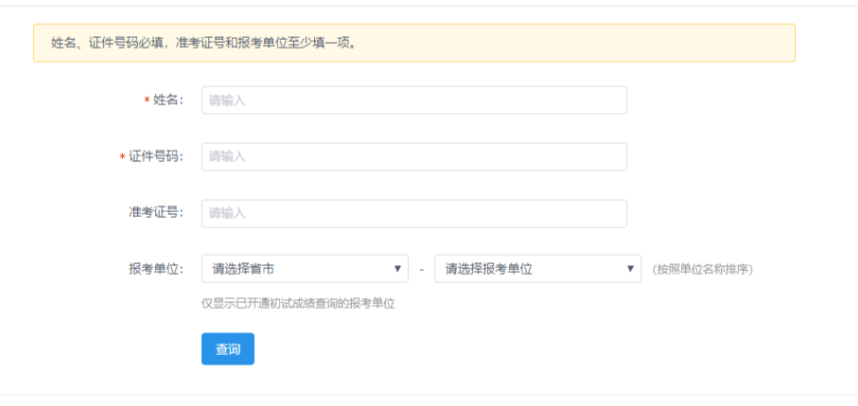Click the 姓名 field label
The width and height of the screenshot is (858, 406).
click(x=168, y=100)
